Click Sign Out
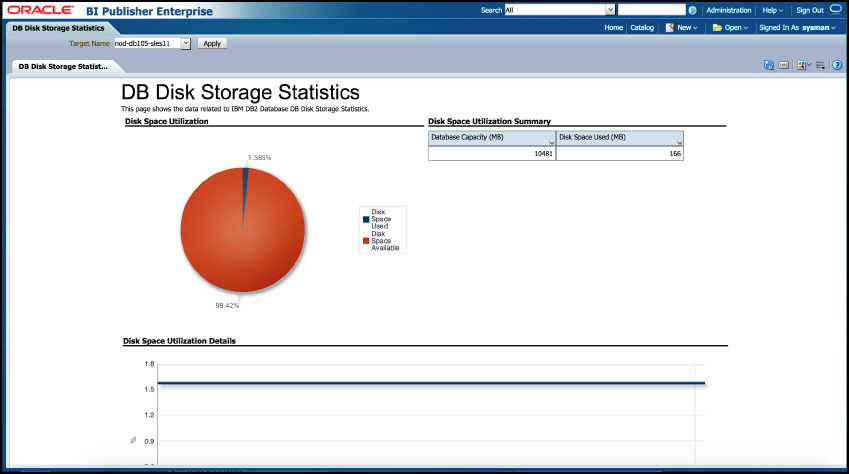The image size is (849, 474). point(809,10)
